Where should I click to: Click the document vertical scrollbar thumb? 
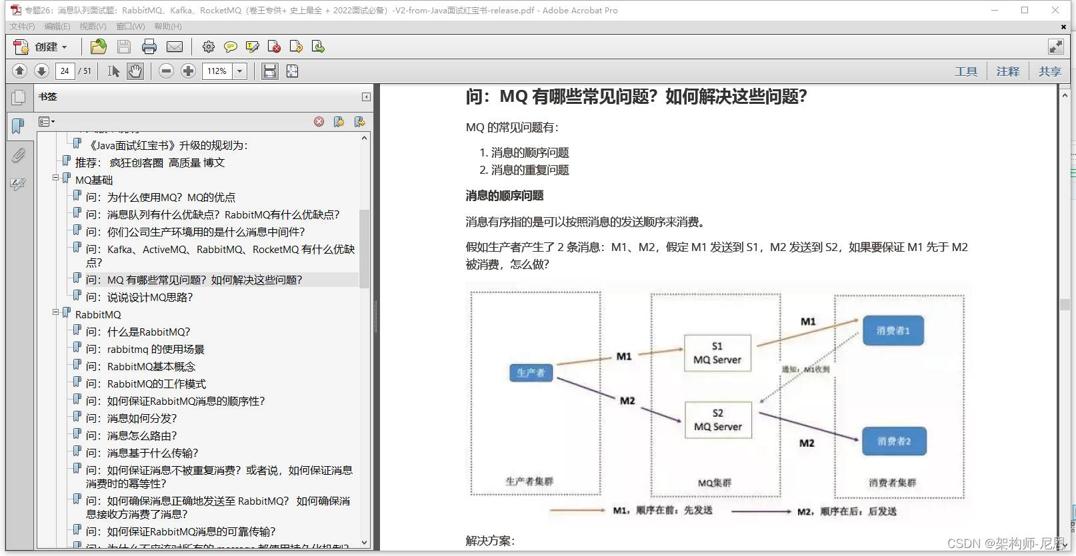(x=1064, y=304)
